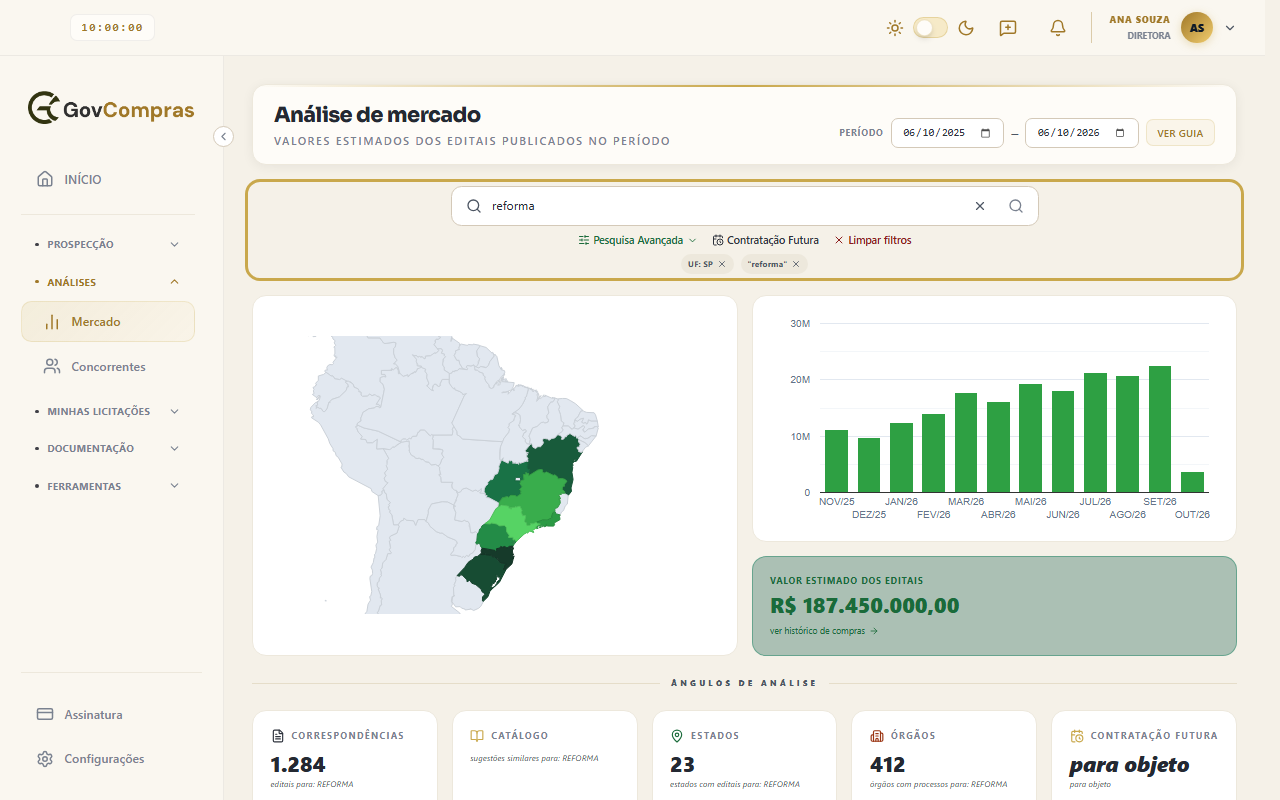
Task: Open Concorrentes page
Action: (108, 367)
